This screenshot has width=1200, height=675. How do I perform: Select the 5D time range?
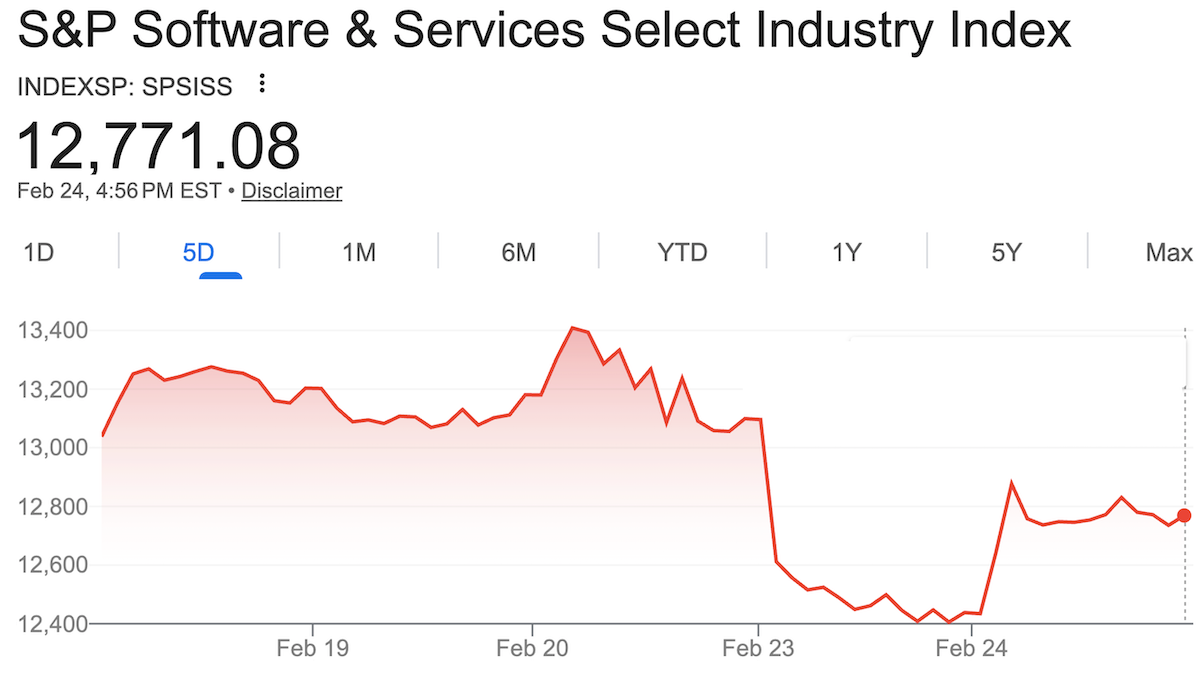[197, 252]
